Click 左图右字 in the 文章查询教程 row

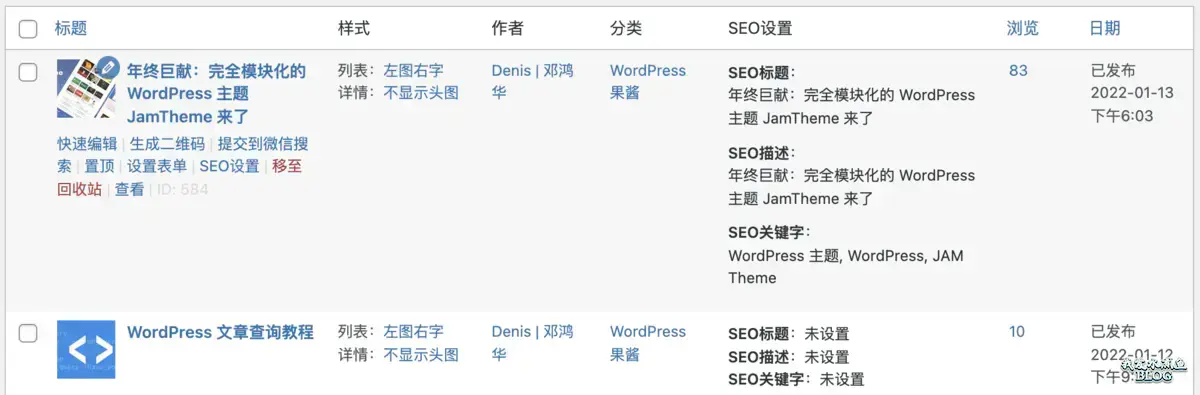tap(413, 332)
